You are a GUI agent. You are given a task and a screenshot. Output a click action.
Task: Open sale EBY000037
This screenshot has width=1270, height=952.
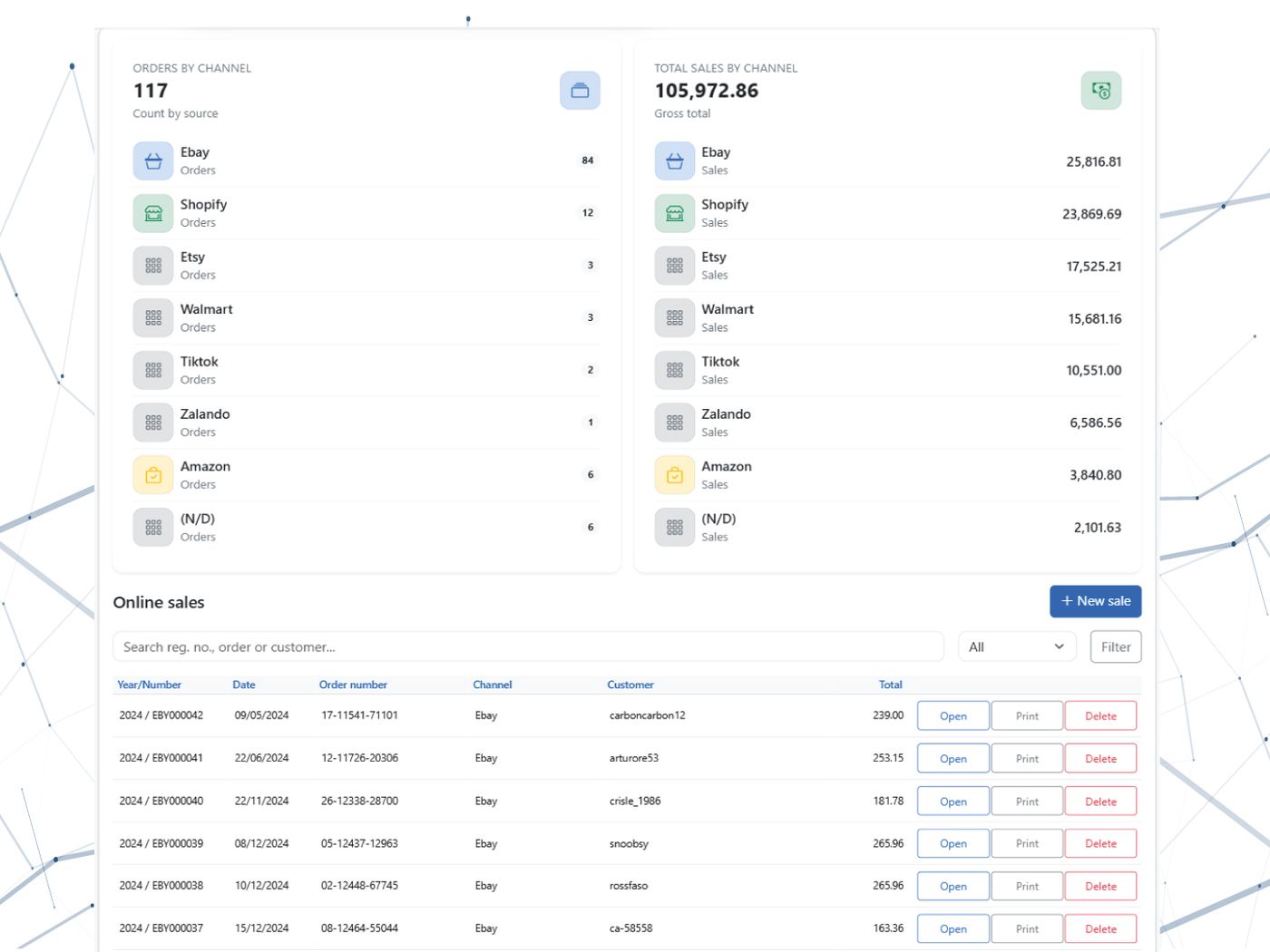coord(953,929)
